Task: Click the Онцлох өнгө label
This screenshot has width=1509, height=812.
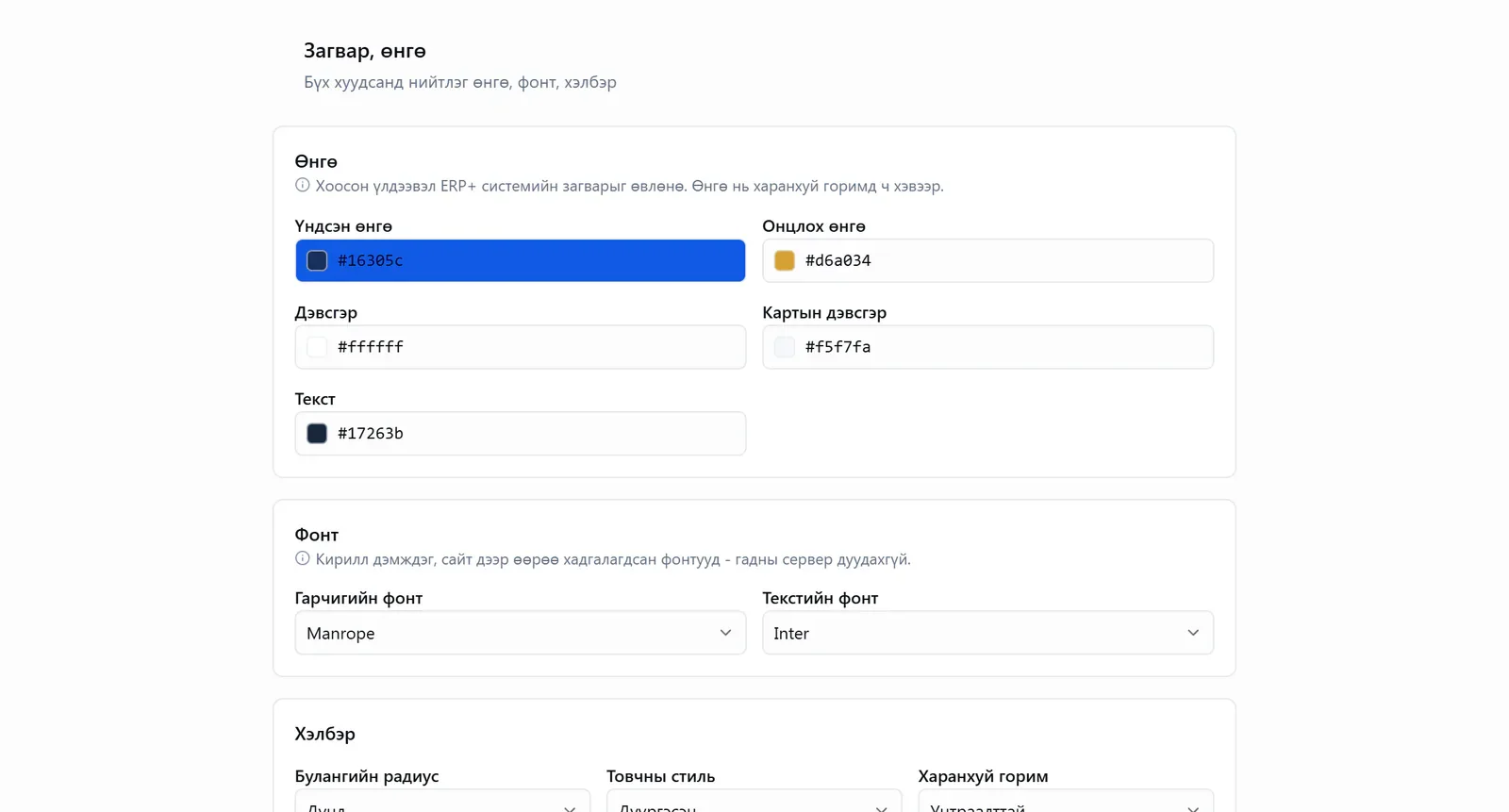Action: (x=814, y=226)
